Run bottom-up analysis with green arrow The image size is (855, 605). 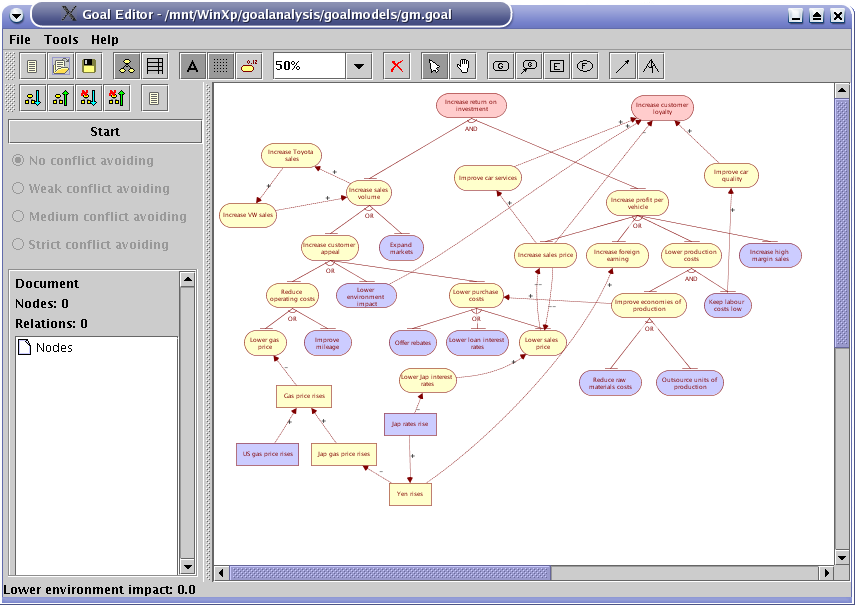[x=61, y=98]
